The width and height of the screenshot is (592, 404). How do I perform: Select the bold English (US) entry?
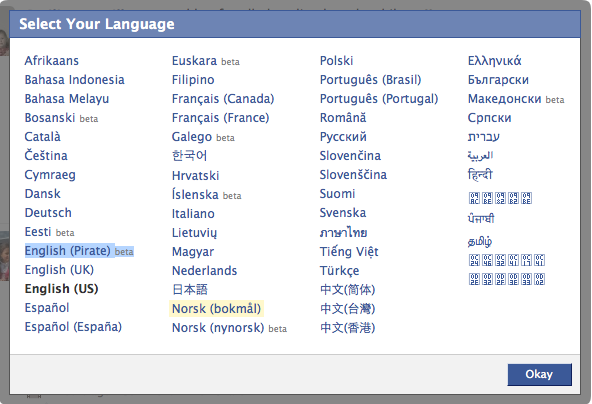[x=62, y=288]
